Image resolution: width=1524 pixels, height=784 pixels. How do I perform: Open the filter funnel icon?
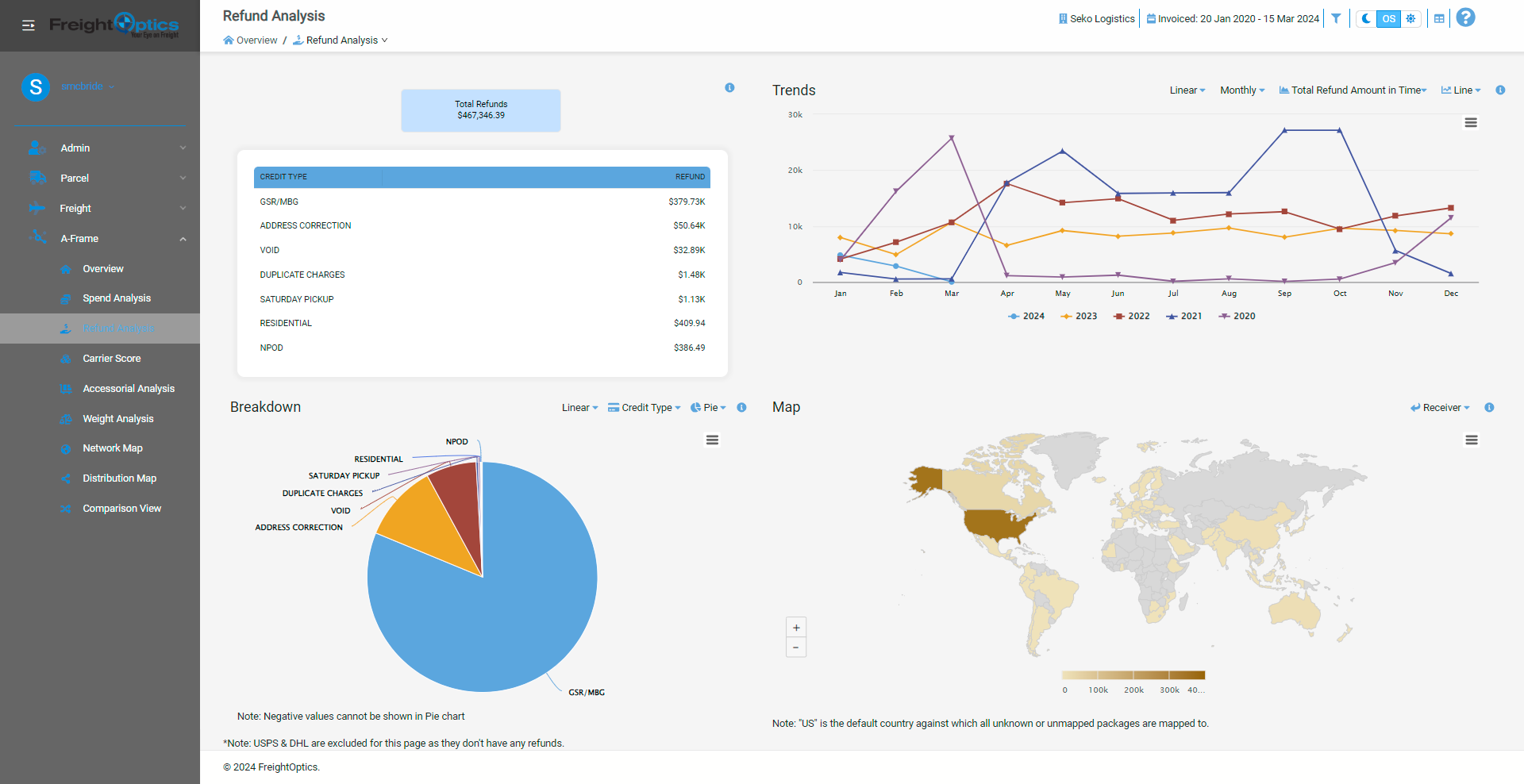click(x=1336, y=18)
